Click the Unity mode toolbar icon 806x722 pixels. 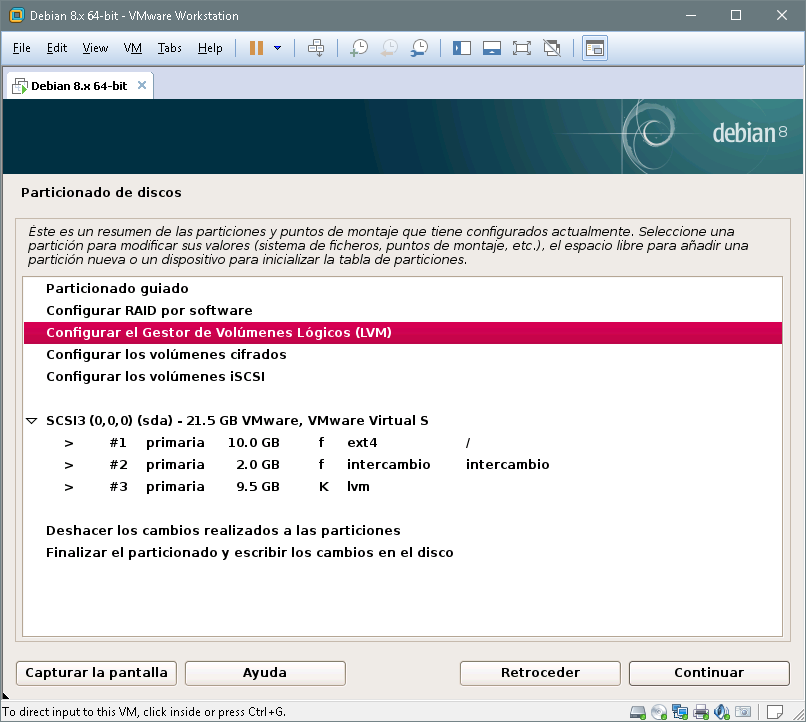click(x=551, y=48)
